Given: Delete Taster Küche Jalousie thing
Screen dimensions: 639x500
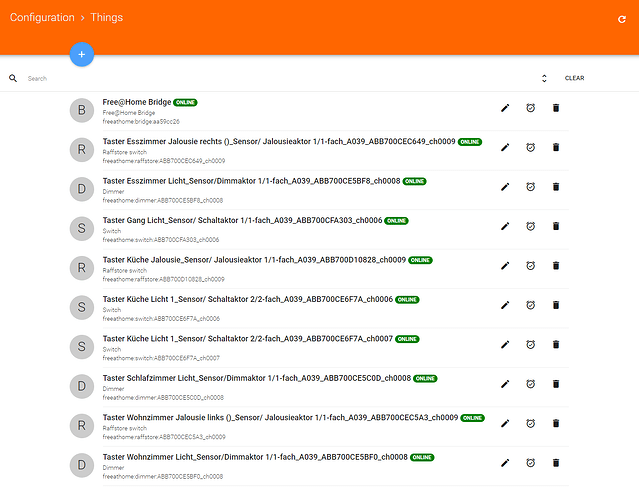Looking at the screenshot, I should 556,266.
